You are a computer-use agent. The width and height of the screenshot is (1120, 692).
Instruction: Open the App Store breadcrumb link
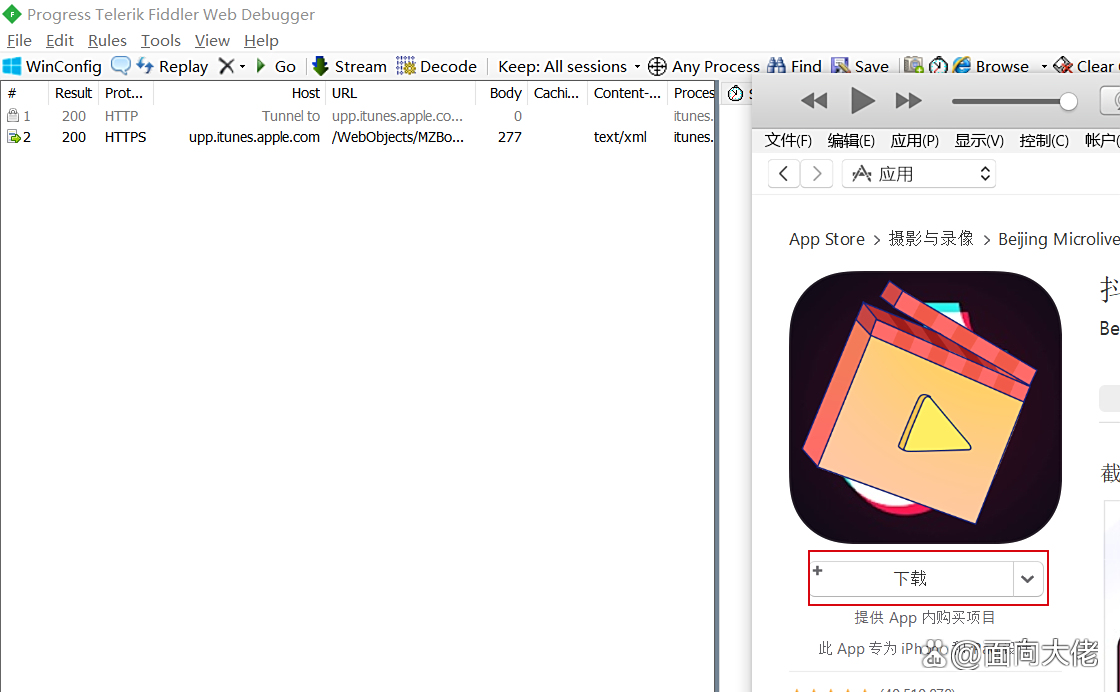tap(826, 239)
